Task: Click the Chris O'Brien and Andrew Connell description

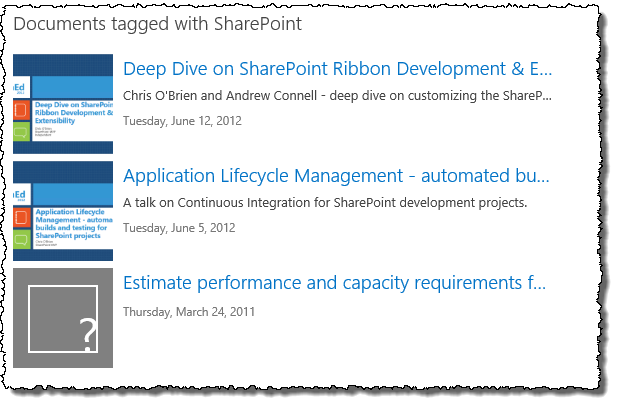Action: pos(337,97)
